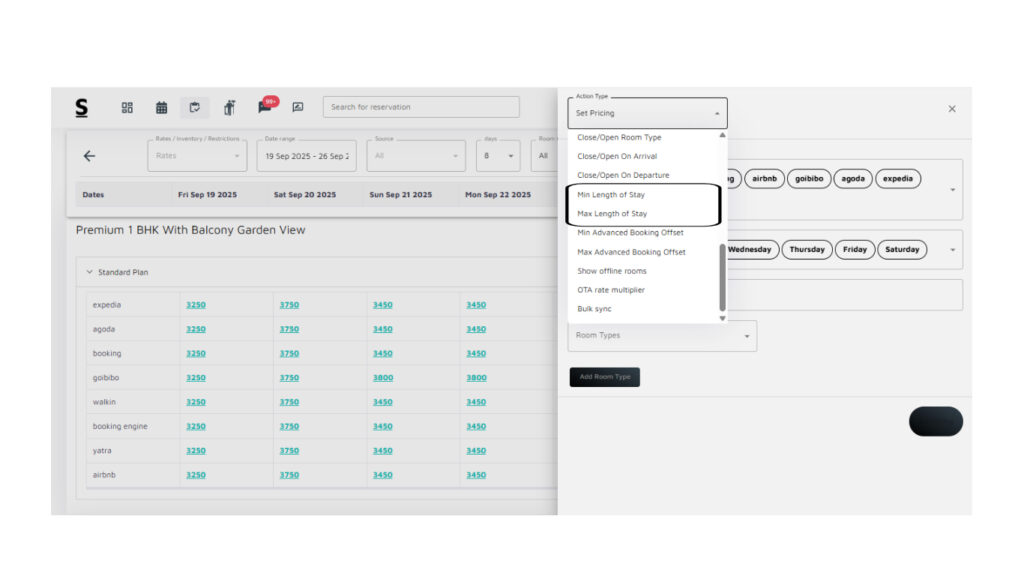Screen dimensions: 1024x576
Task: Toggle the Thursday day chip
Action: coord(806,249)
